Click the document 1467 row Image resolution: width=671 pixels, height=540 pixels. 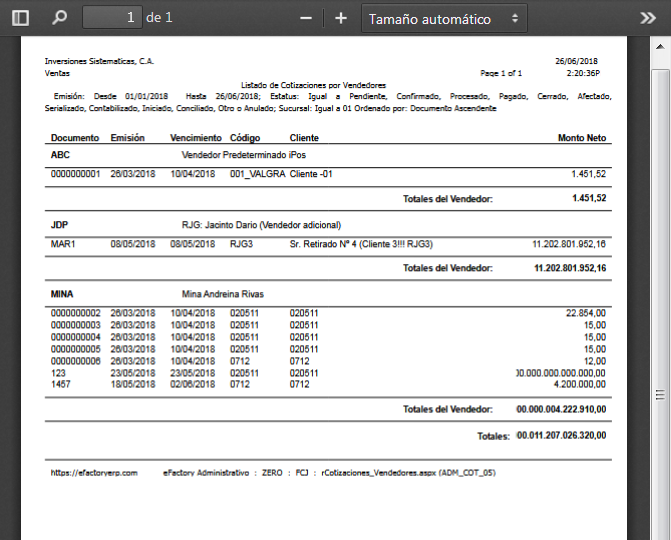coord(62,383)
